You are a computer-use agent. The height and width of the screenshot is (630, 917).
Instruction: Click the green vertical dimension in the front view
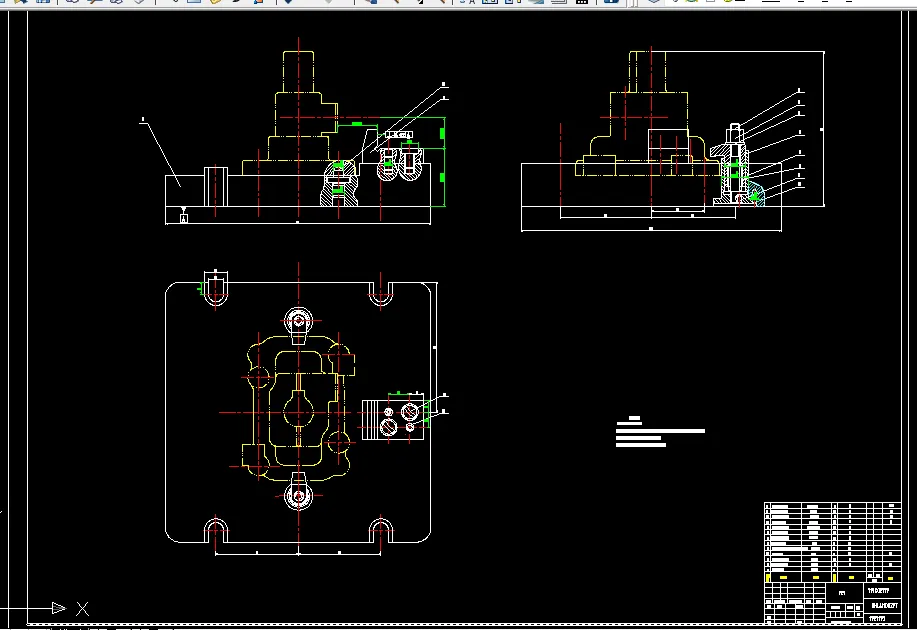443,162
